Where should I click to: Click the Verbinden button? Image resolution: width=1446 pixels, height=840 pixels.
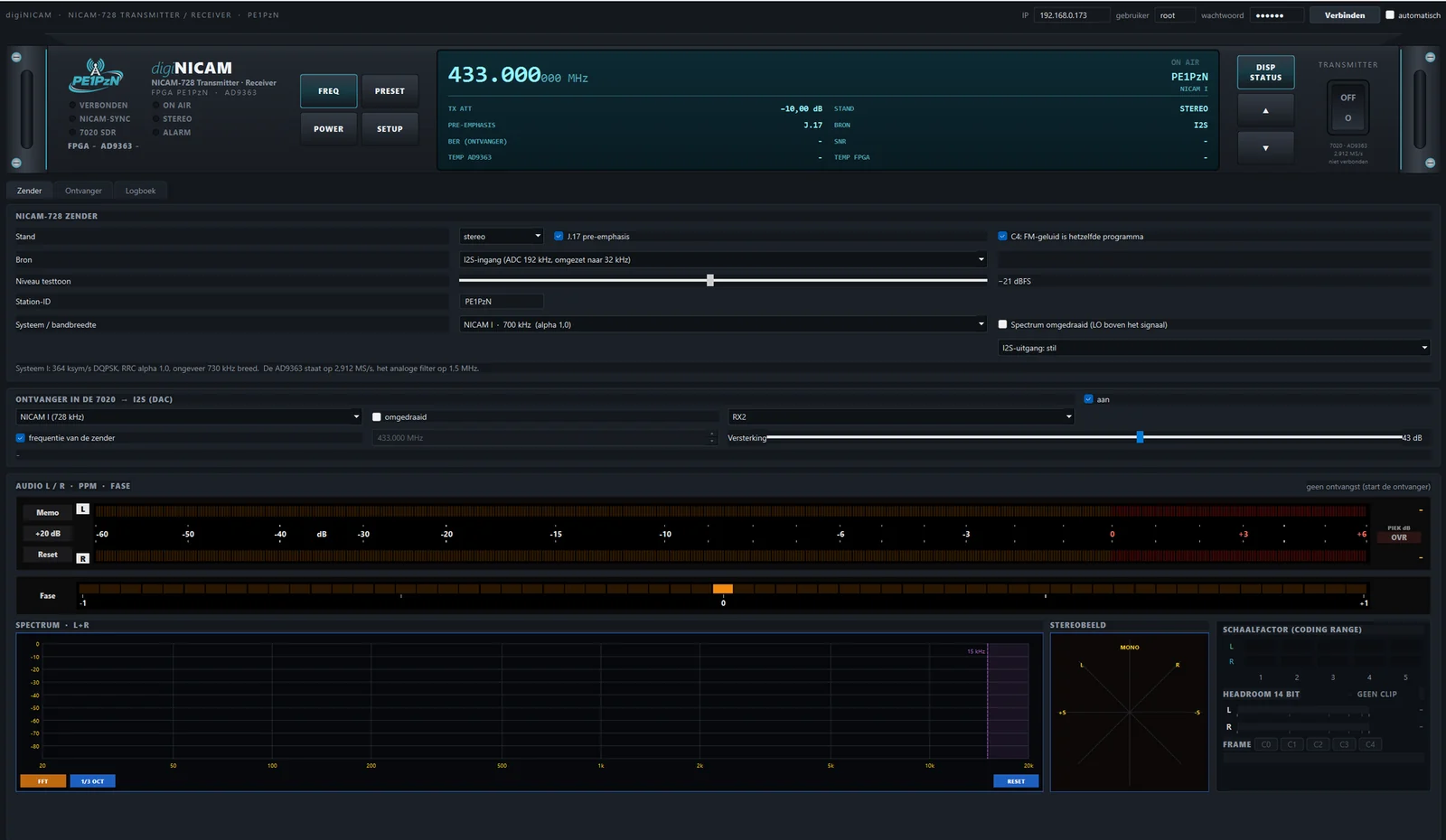(1345, 15)
